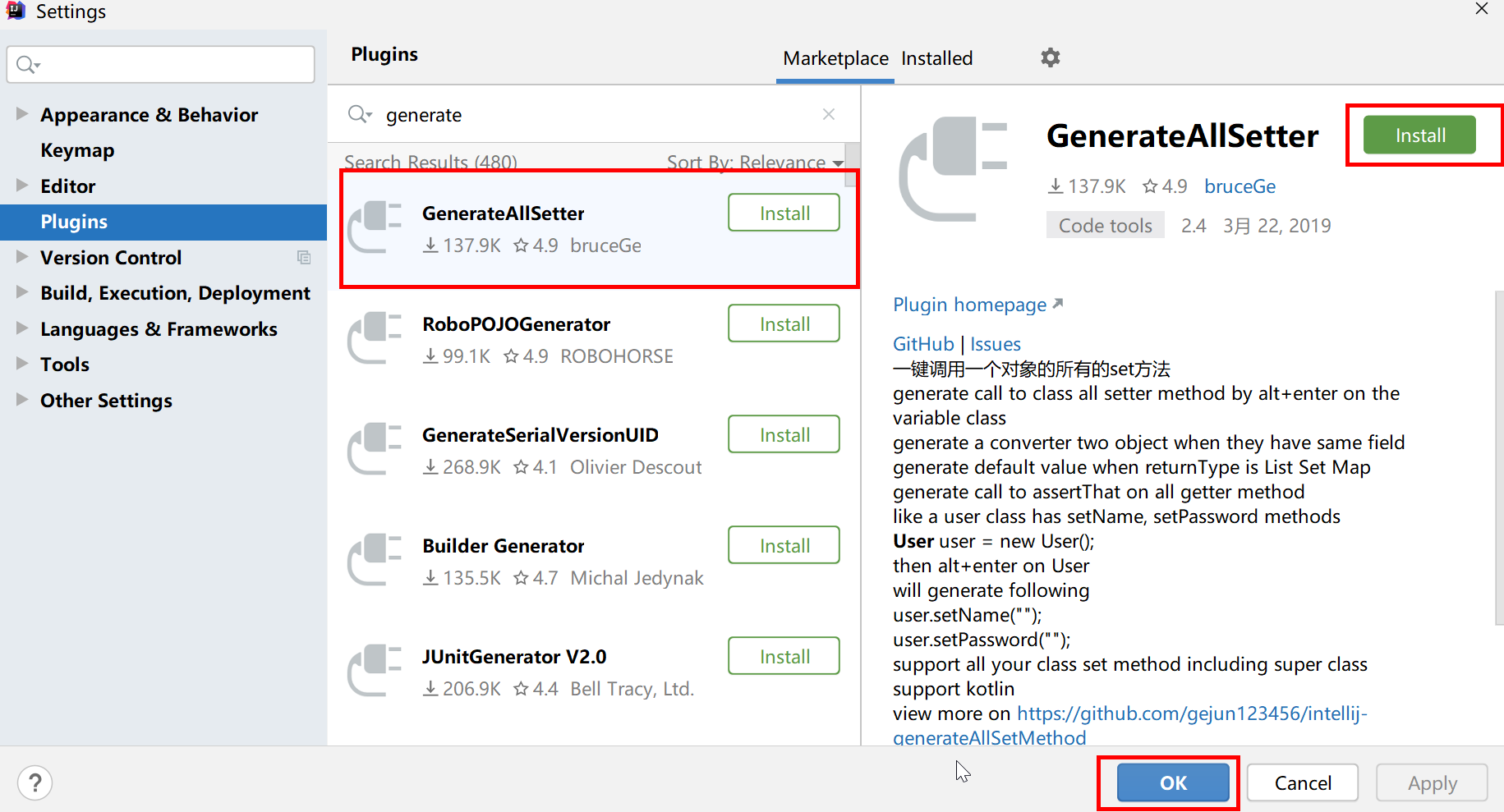Focus the settings search input field
Image resolution: width=1504 pixels, height=812 pixels.
pos(161,64)
